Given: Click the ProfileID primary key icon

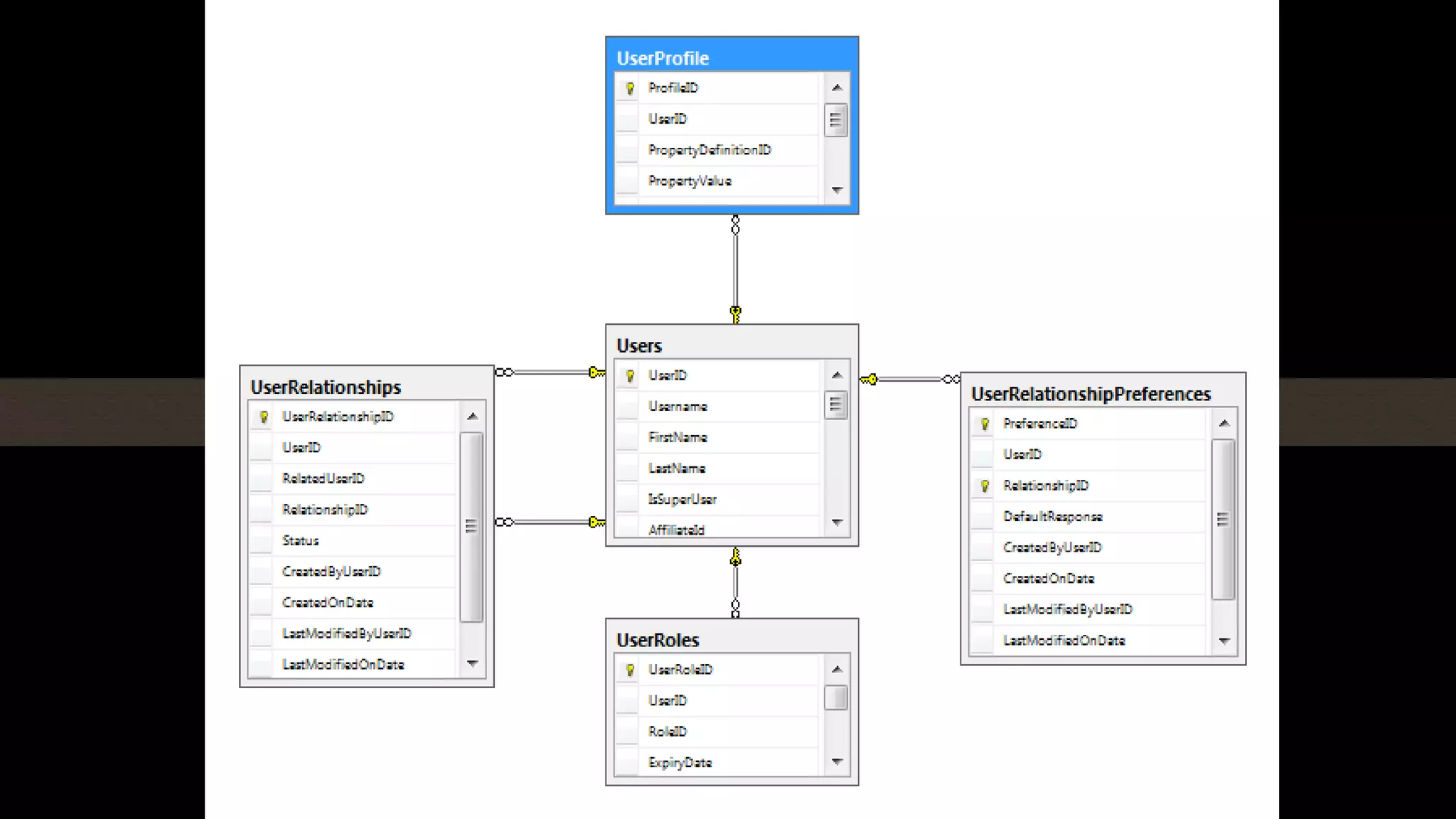Looking at the screenshot, I should tap(630, 88).
